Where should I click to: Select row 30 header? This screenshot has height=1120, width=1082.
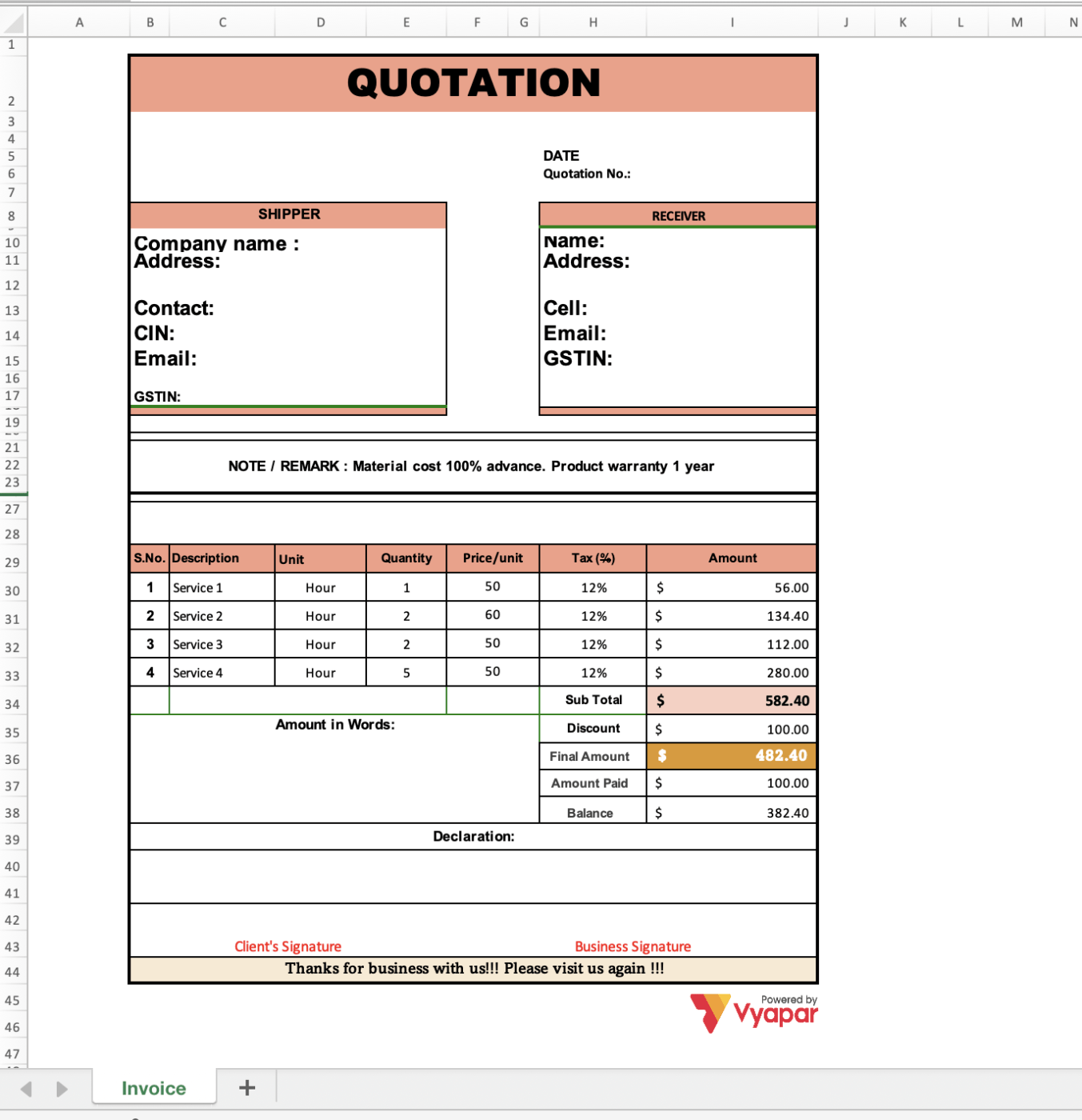pyautogui.click(x=13, y=590)
